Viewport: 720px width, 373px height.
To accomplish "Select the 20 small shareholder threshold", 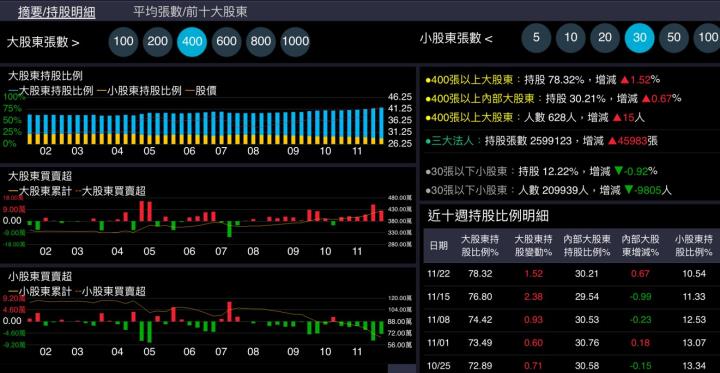I will click(605, 38).
